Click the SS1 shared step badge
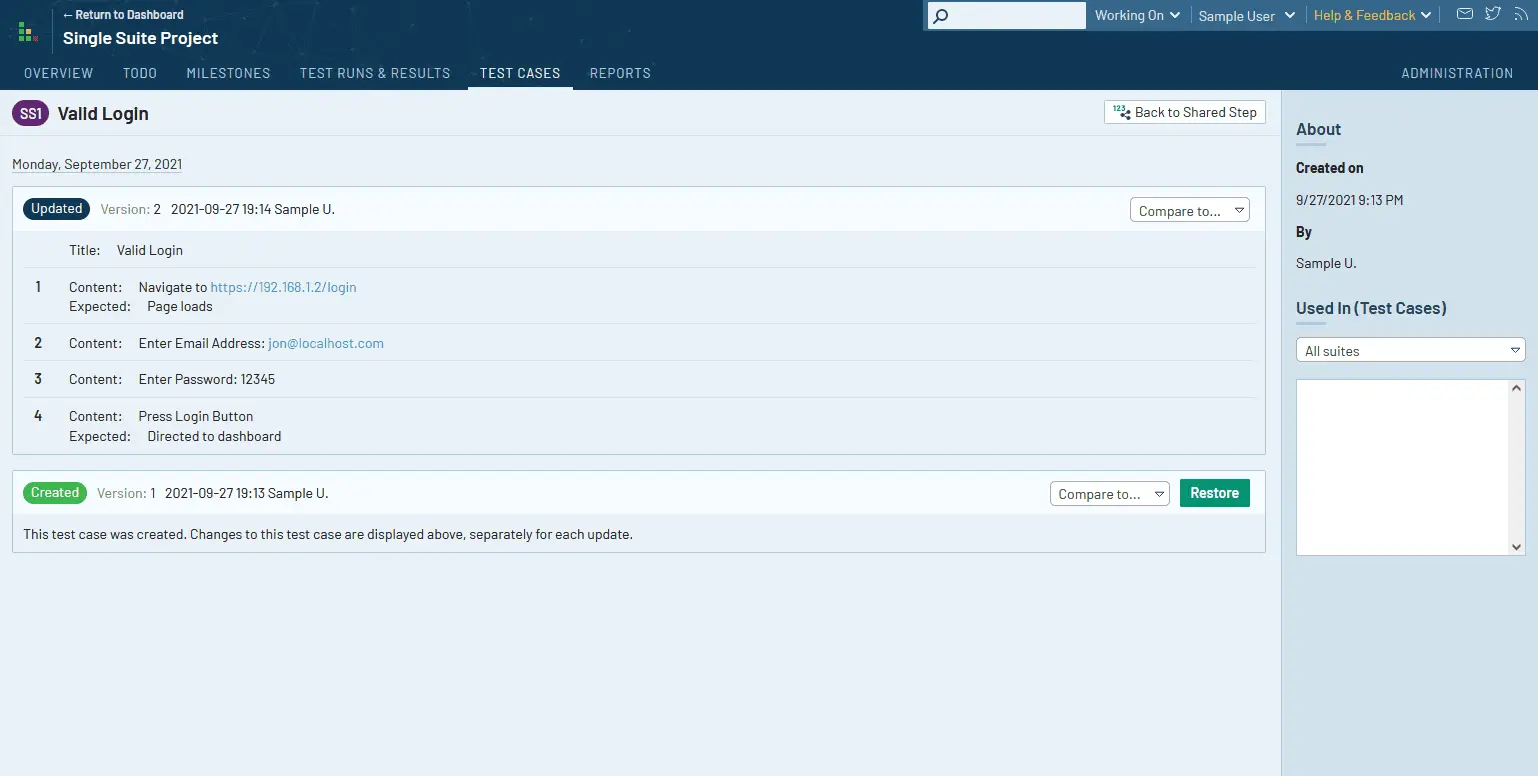1538x776 pixels. pyautogui.click(x=30, y=114)
